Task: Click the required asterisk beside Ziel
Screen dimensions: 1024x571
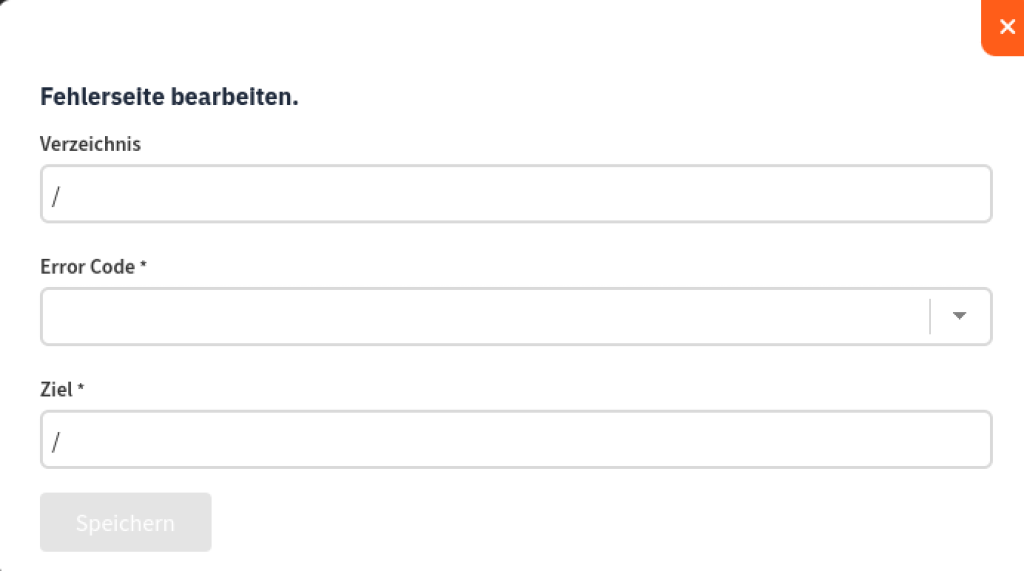Action: pyautogui.click(x=80, y=387)
